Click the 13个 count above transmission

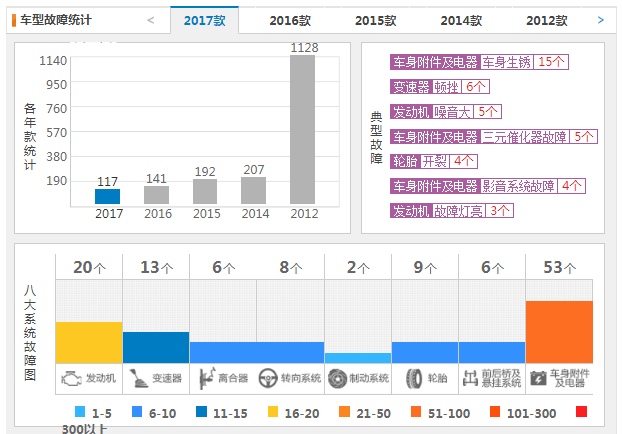pyautogui.click(x=156, y=267)
